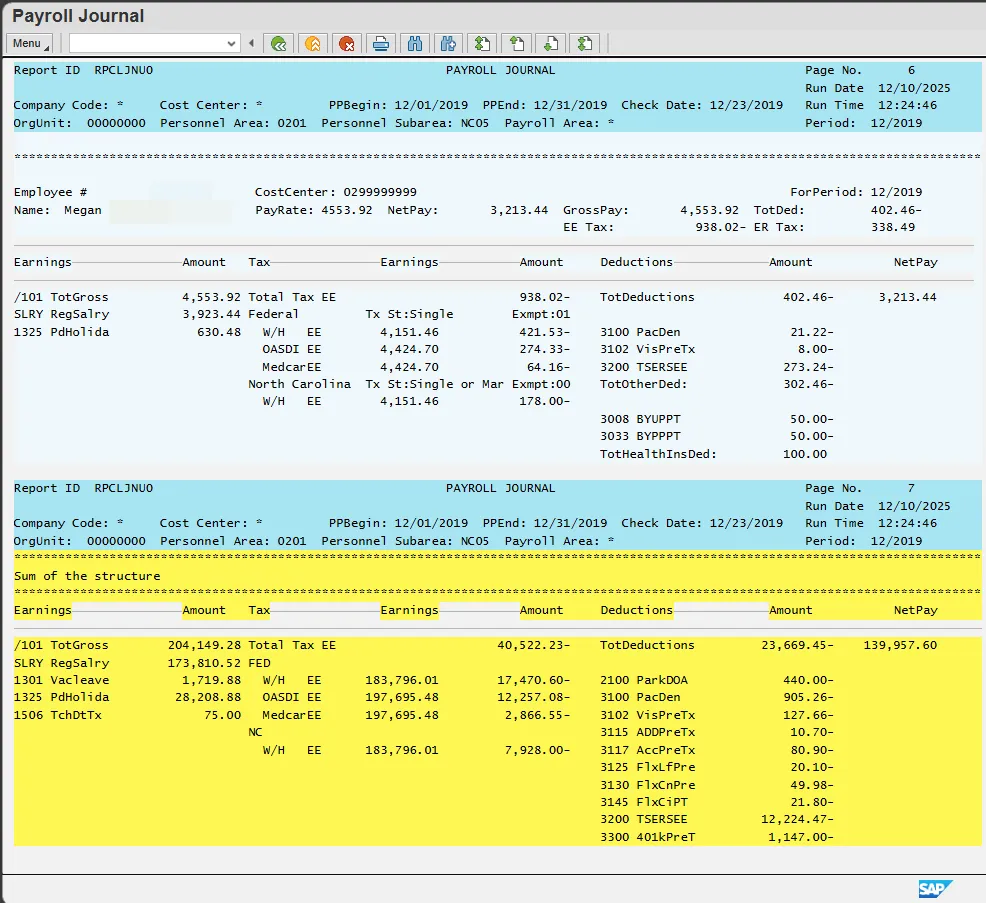The image size is (986, 903).
Task: Go to the next page
Action: (x=551, y=43)
